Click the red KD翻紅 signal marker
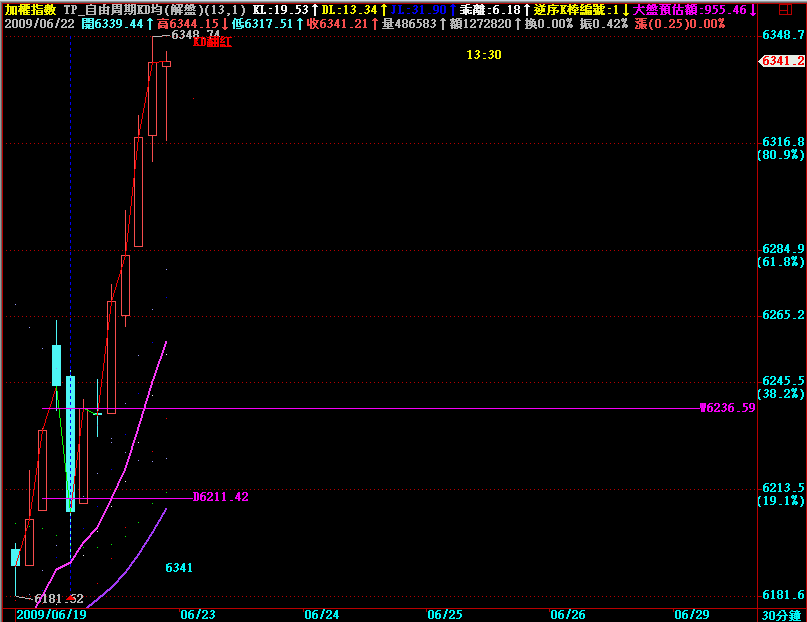Viewport: 807px width, 622px height. (x=212, y=43)
